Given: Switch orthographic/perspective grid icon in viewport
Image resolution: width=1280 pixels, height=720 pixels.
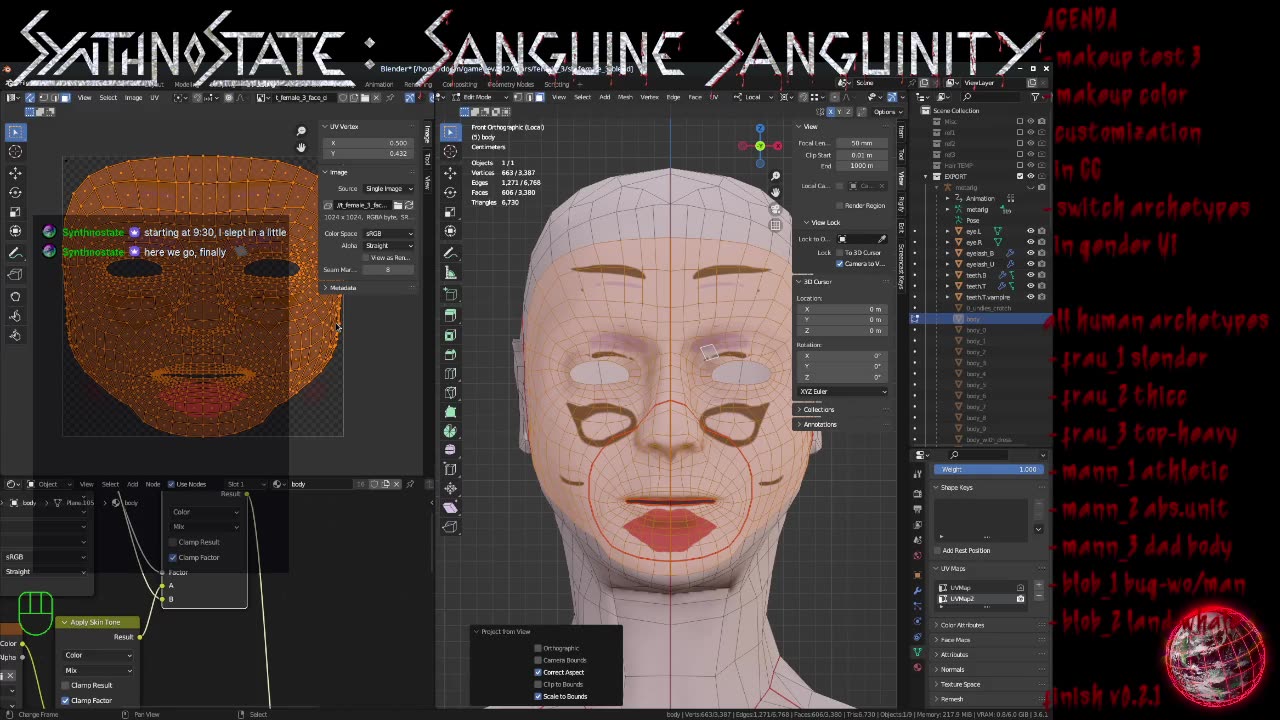Looking at the screenshot, I should 775,225.
